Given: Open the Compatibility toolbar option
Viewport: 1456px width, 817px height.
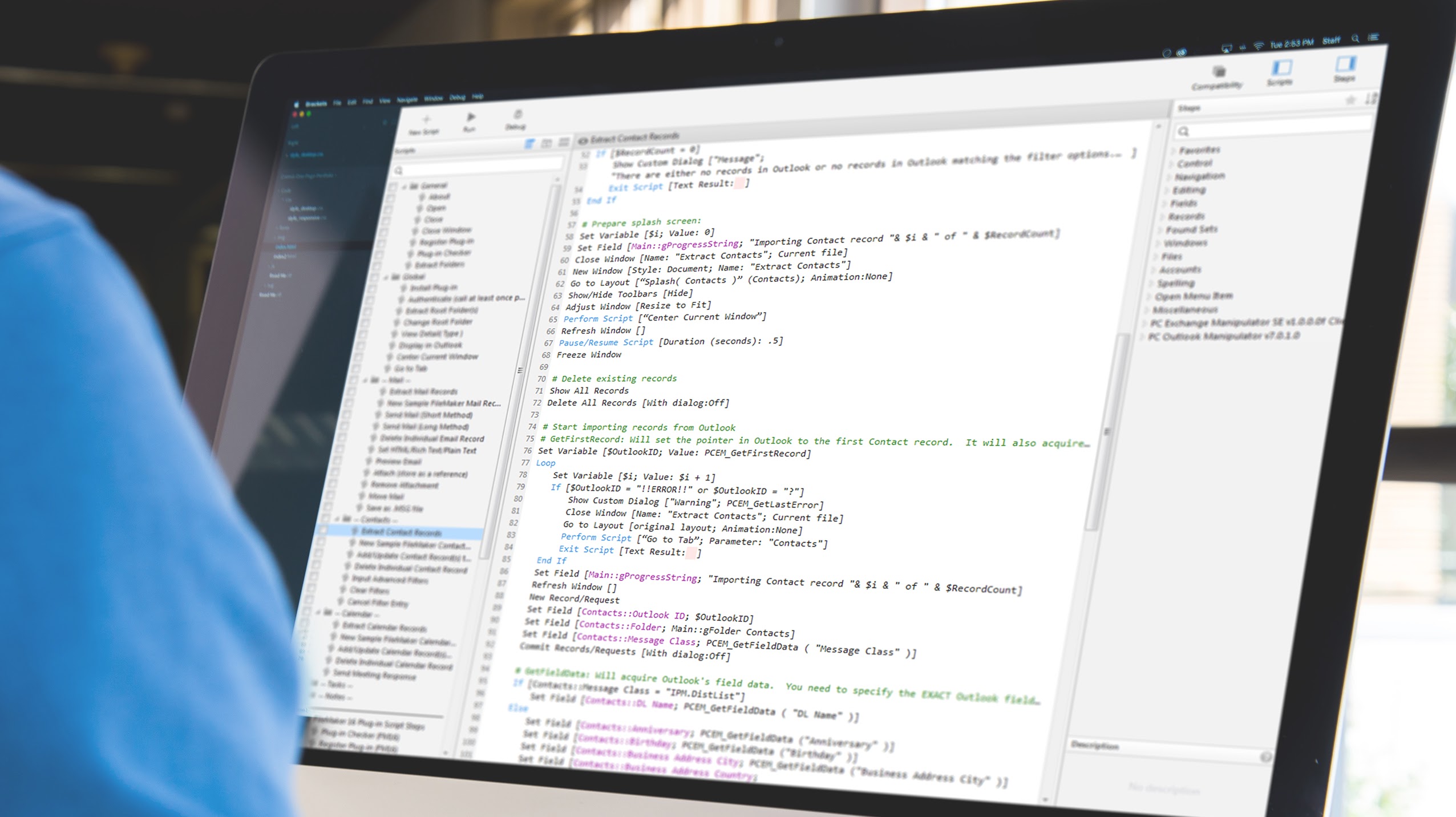Looking at the screenshot, I should pyautogui.click(x=1219, y=72).
